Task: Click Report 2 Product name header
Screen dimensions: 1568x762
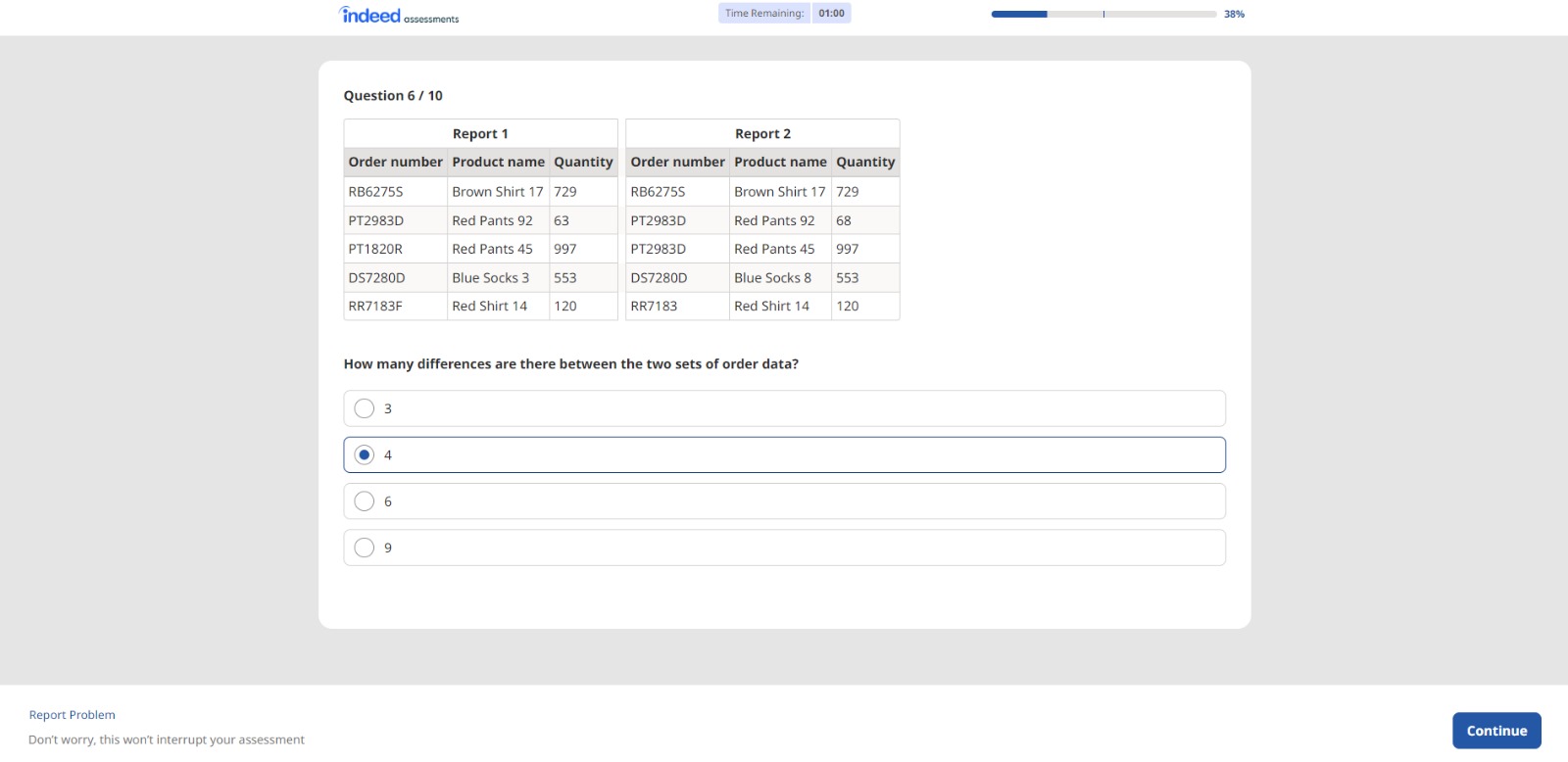Action: (x=780, y=162)
